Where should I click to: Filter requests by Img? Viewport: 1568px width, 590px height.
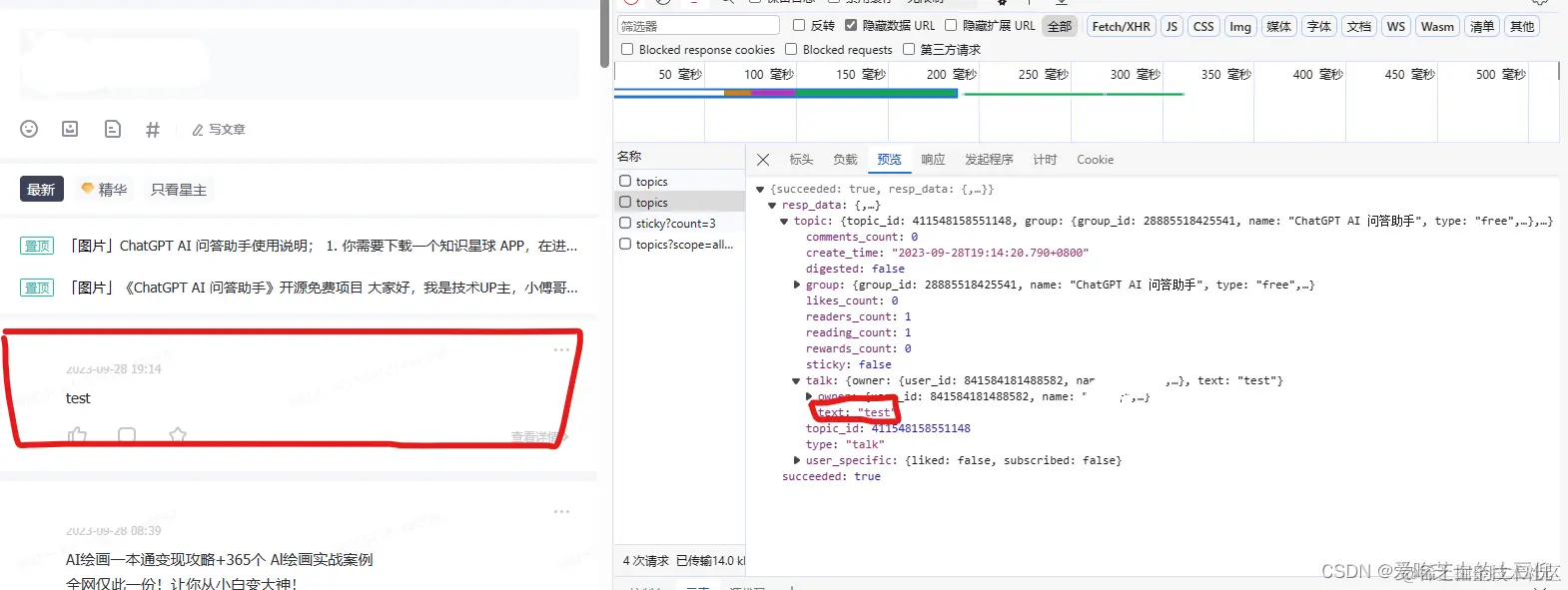point(1240,27)
